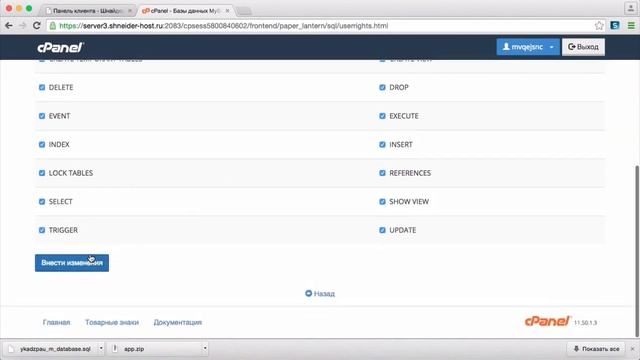Open a new browser tab
The height and width of the screenshot is (360, 640).
pos(244,11)
